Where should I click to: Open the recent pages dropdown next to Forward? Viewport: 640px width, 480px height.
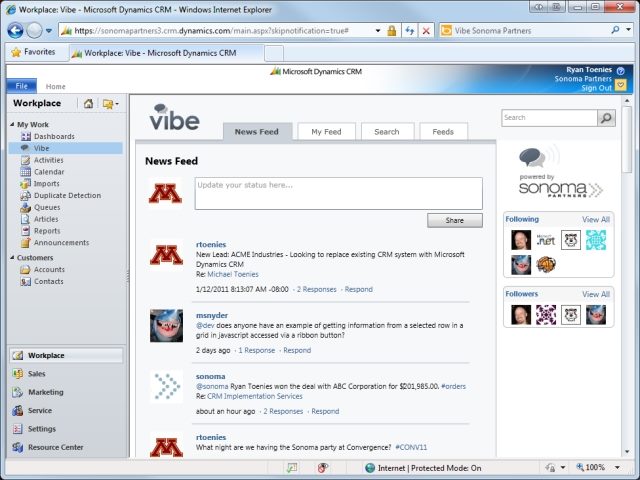point(49,31)
